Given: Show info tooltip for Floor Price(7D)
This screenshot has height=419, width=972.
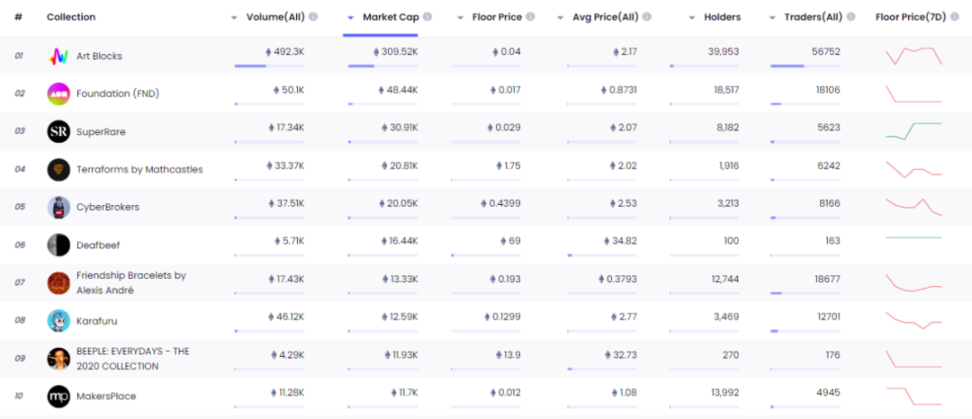Looking at the screenshot, I should point(955,17).
